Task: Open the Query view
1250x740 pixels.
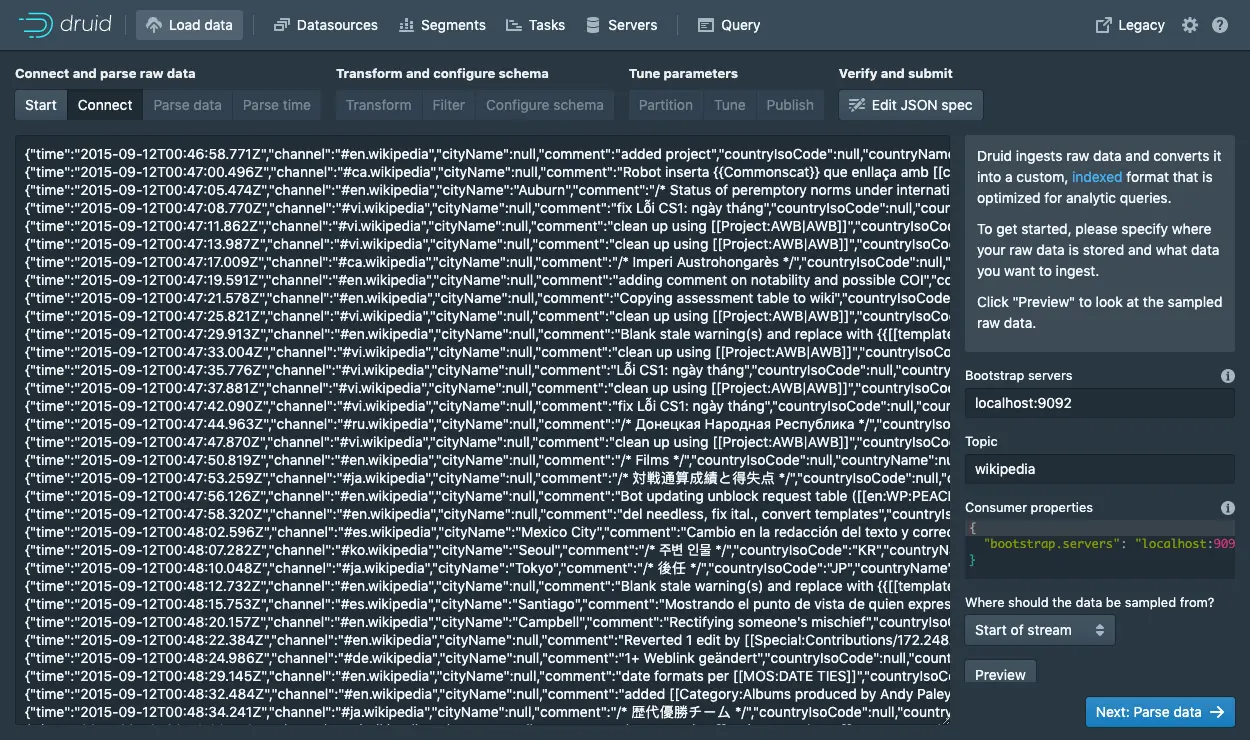Action: (x=729, y=25)
